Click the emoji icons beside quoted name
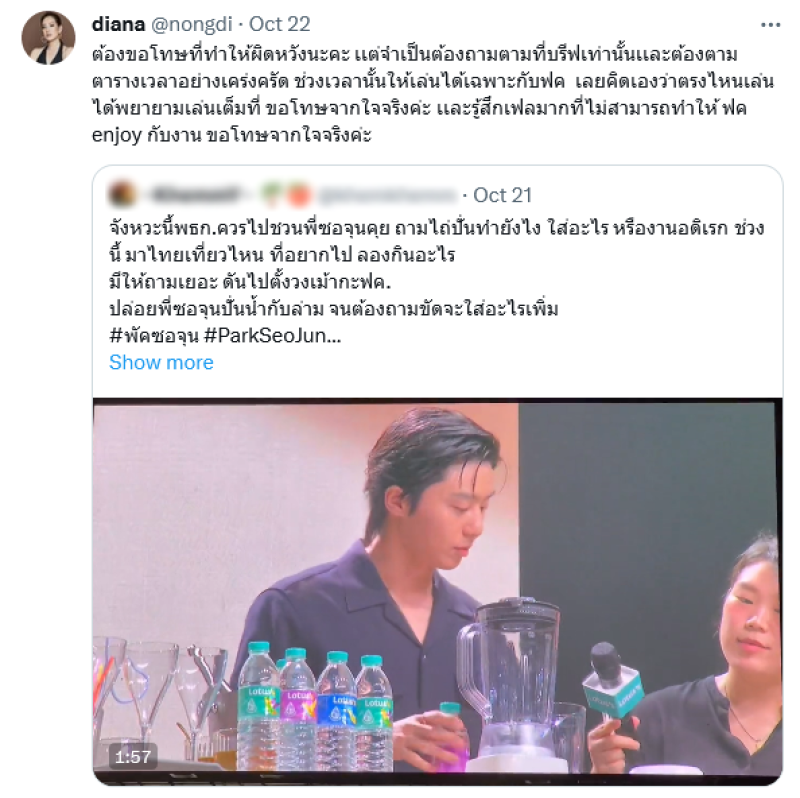 tap(285, 195)
